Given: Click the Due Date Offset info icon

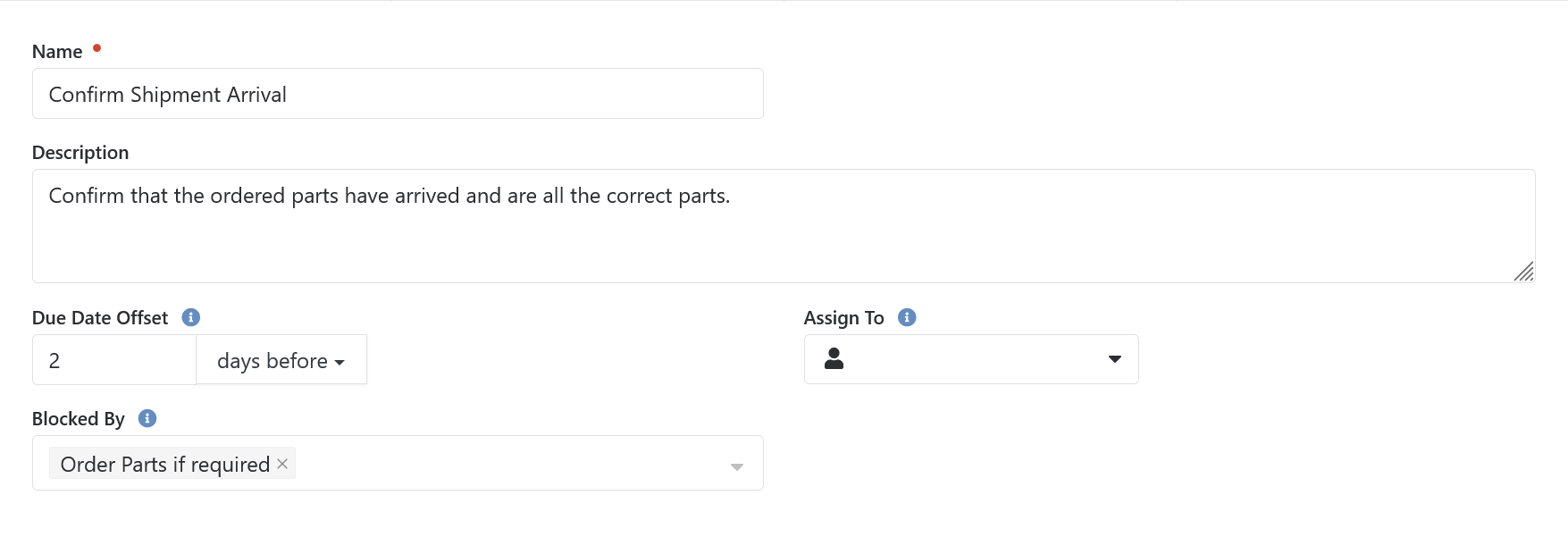Looking at the screenshot, I should (191, 317).
